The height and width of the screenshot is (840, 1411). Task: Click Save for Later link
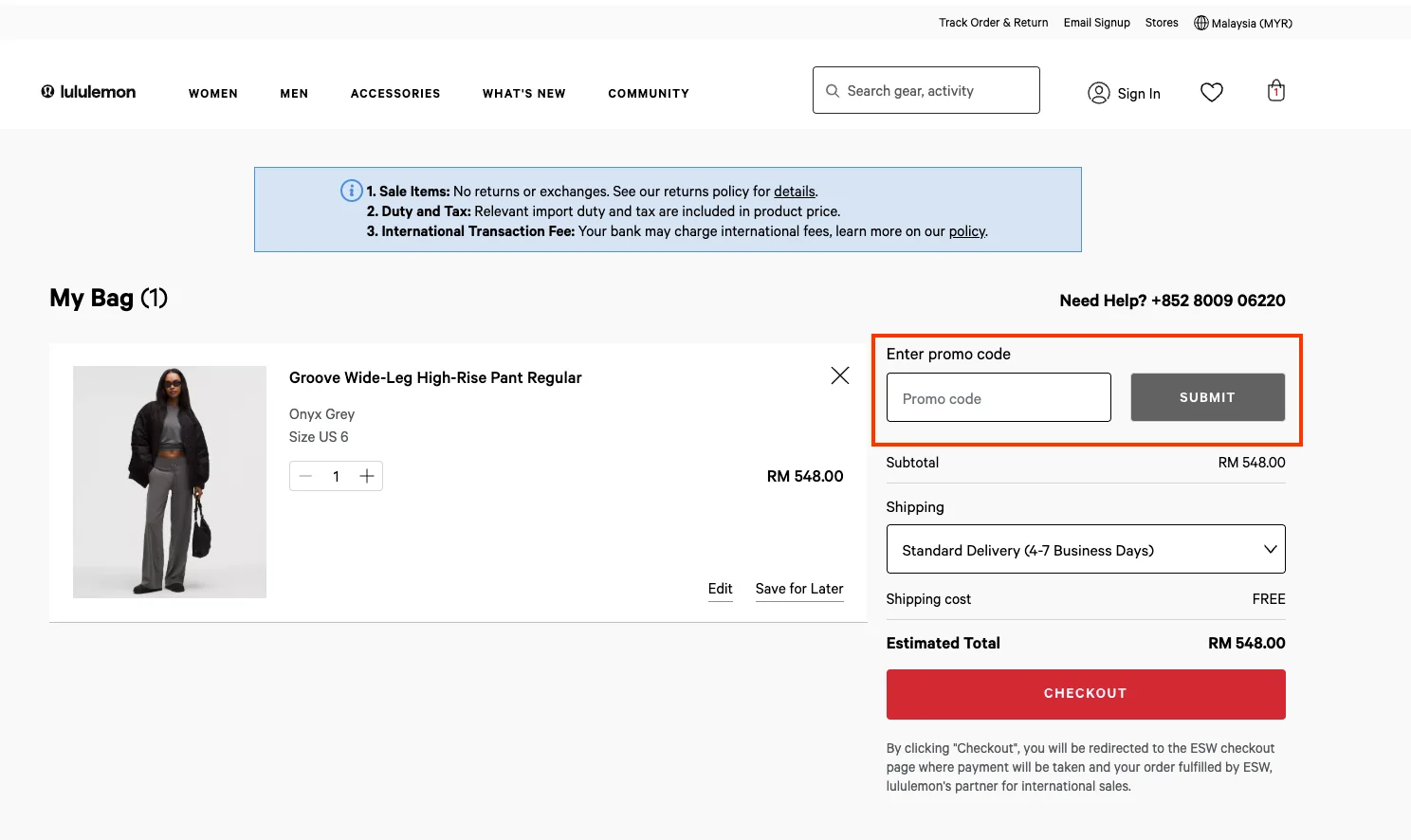click(x=799, y=589)
